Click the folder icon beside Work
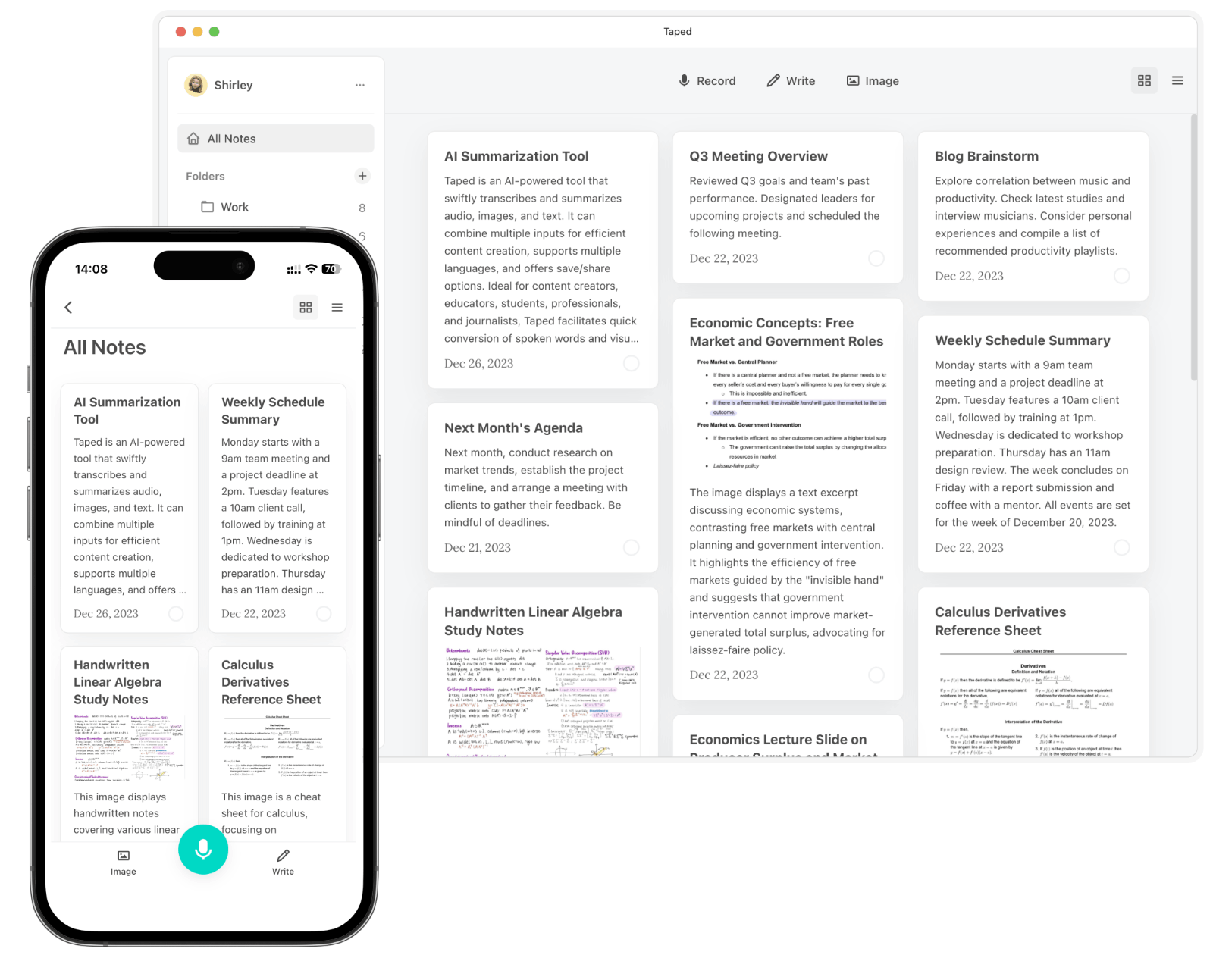Screen dimensions: 1213x980 pyautogui.click(x=207, y=207)
